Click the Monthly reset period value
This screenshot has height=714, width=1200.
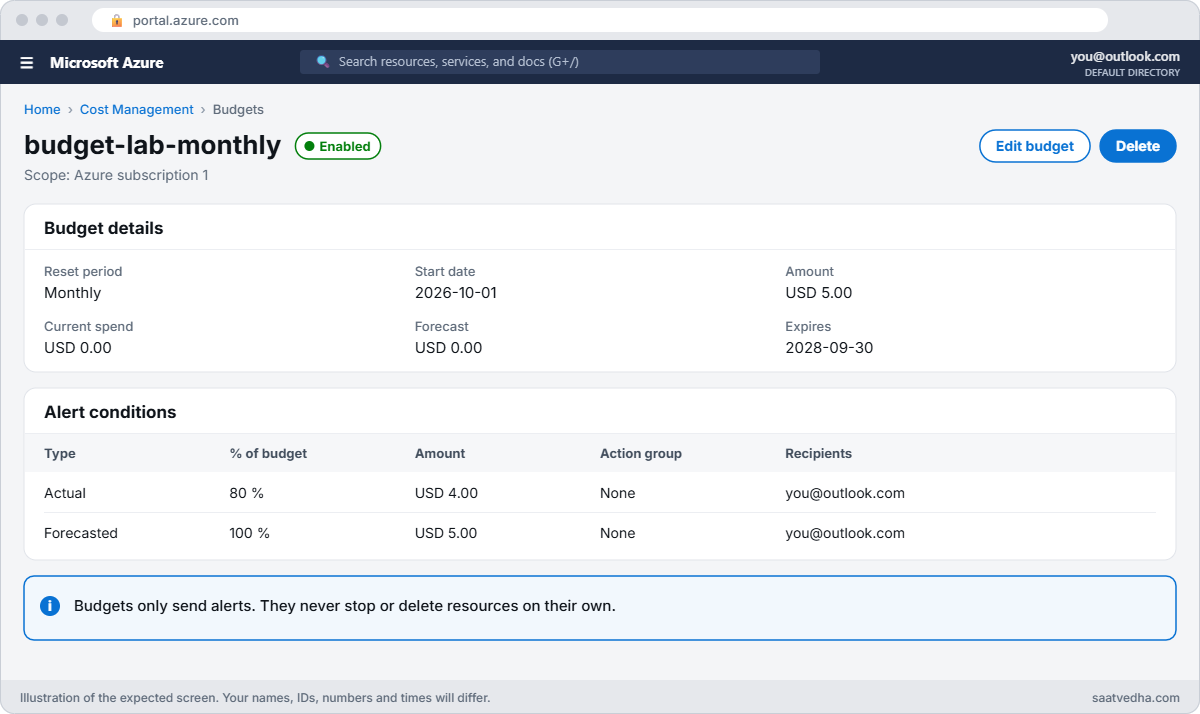[x=73, y=293]
